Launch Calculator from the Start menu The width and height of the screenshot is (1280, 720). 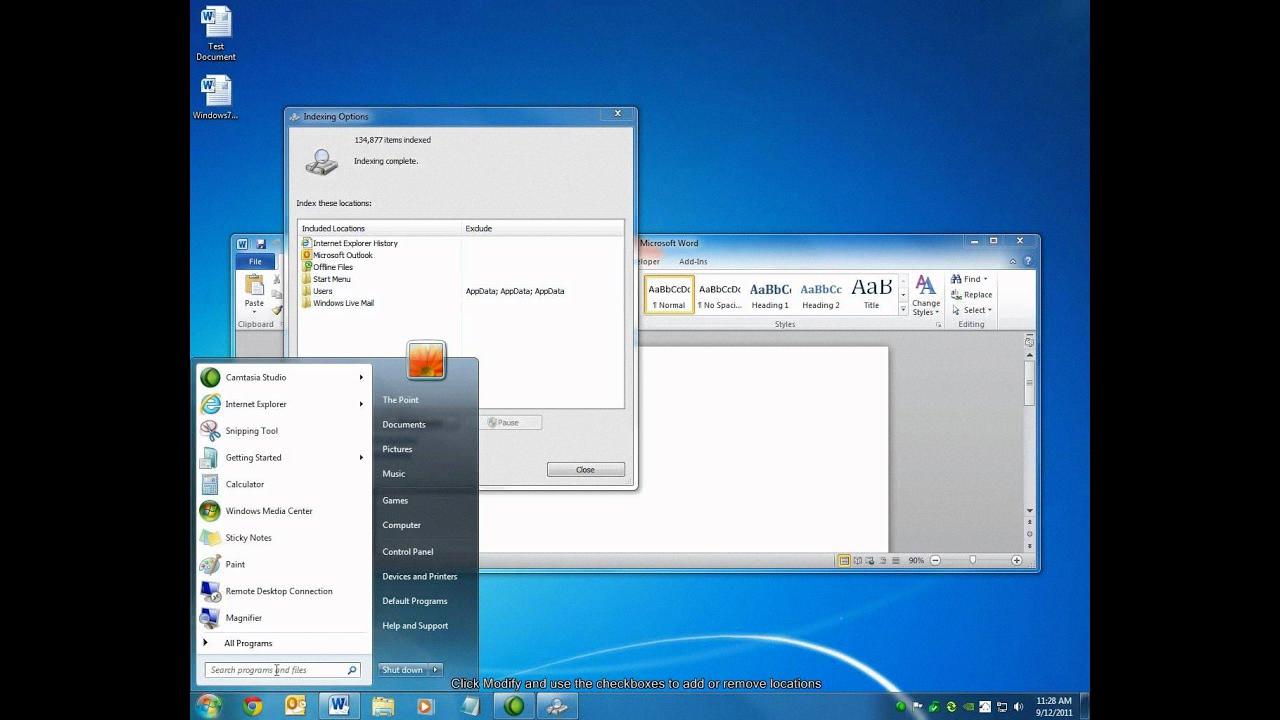244,484
